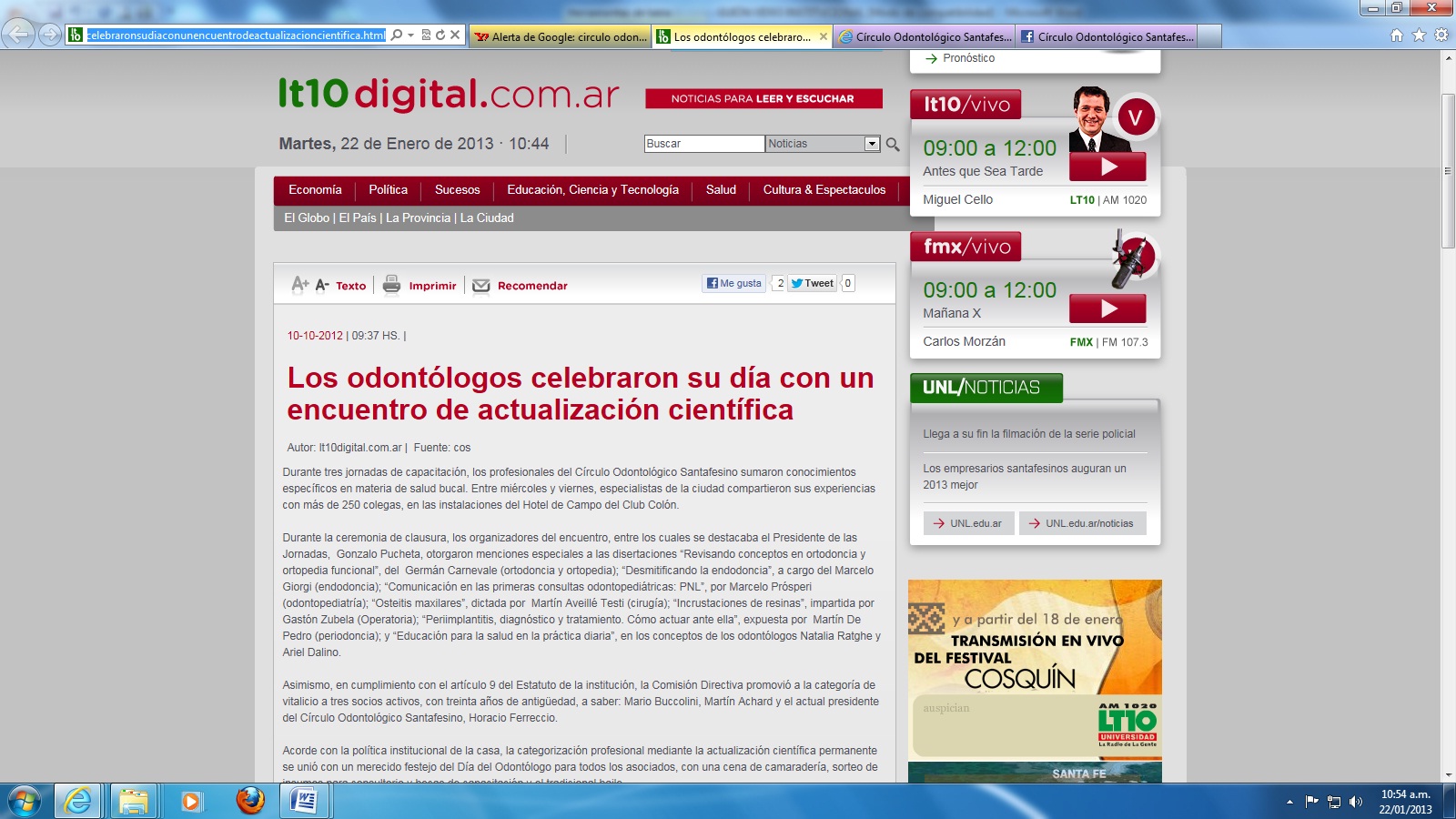Switch to Alerta de Google browser tab
Screen dimensions: 1456x819
(561, 36)
